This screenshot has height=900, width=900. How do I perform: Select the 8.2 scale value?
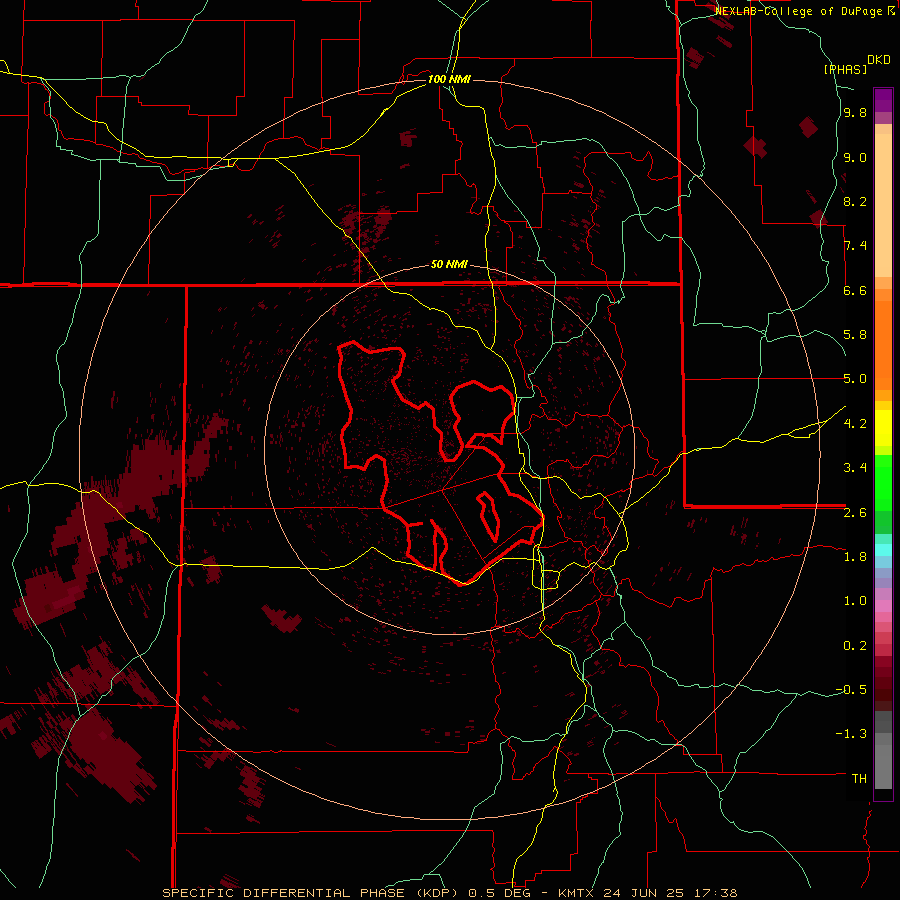(855, 201)
